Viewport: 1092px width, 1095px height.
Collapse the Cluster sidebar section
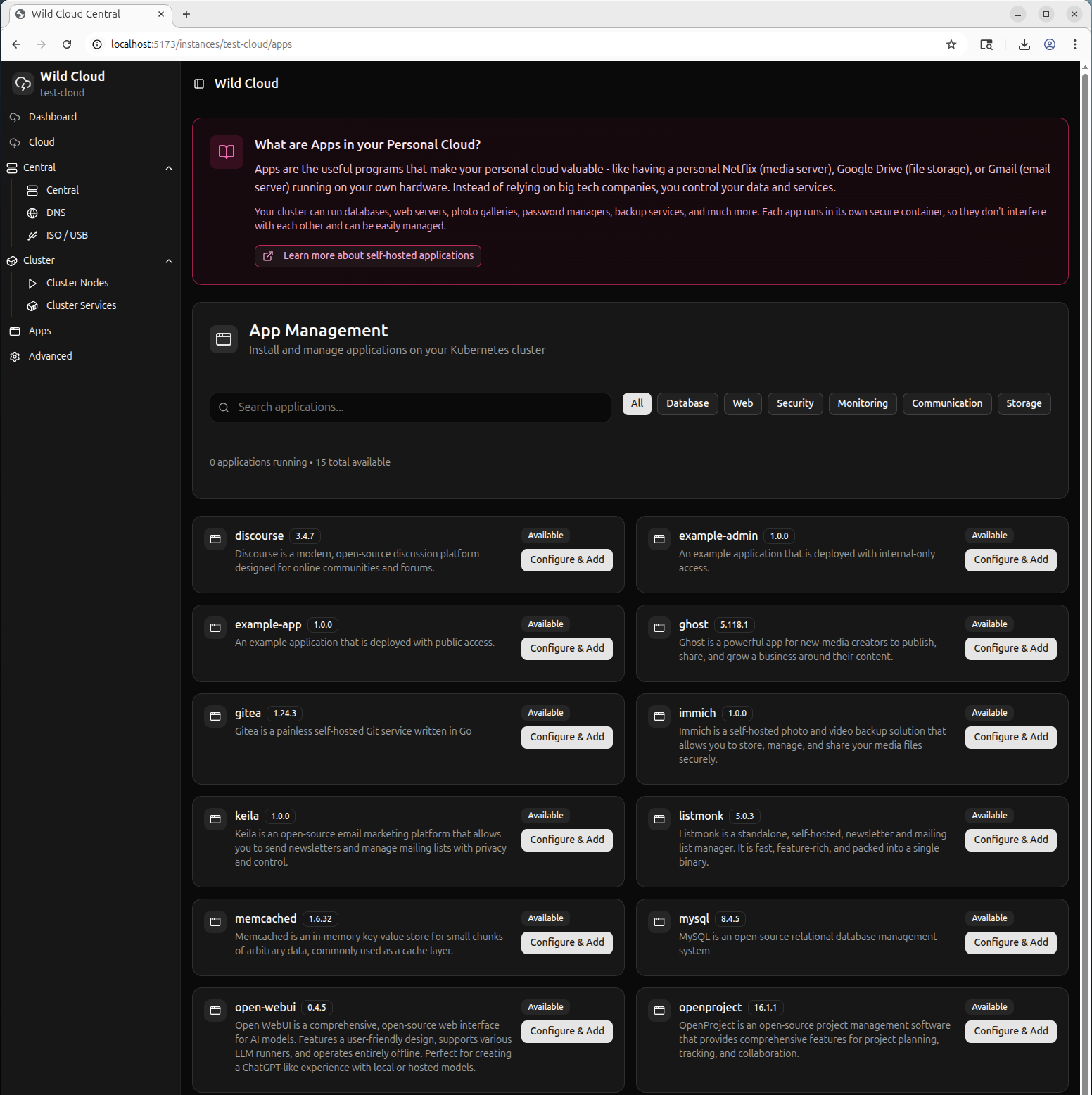(169, 261)
